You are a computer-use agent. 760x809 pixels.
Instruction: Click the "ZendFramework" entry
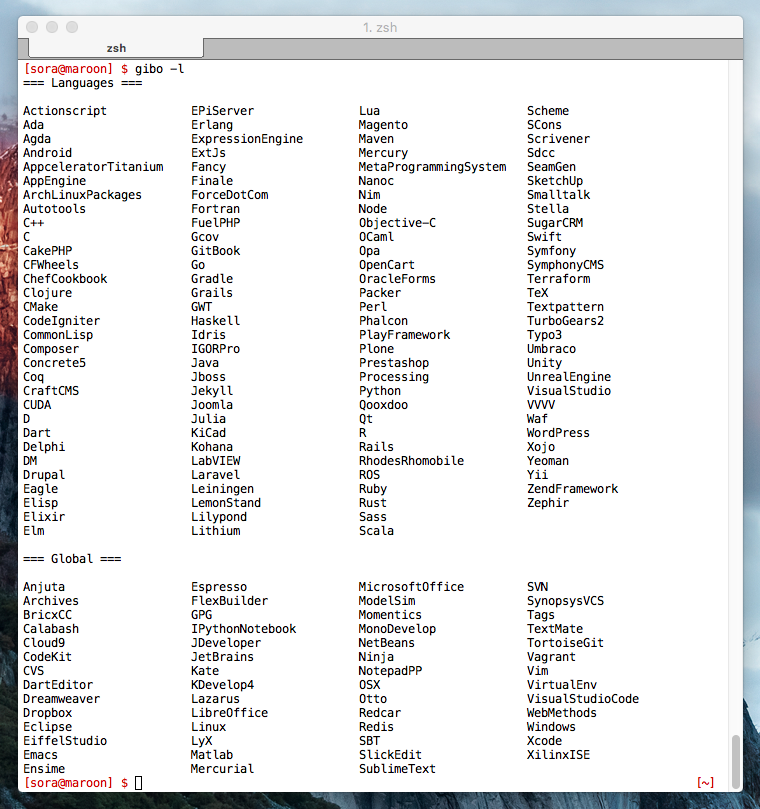click(x=572, y=489)
